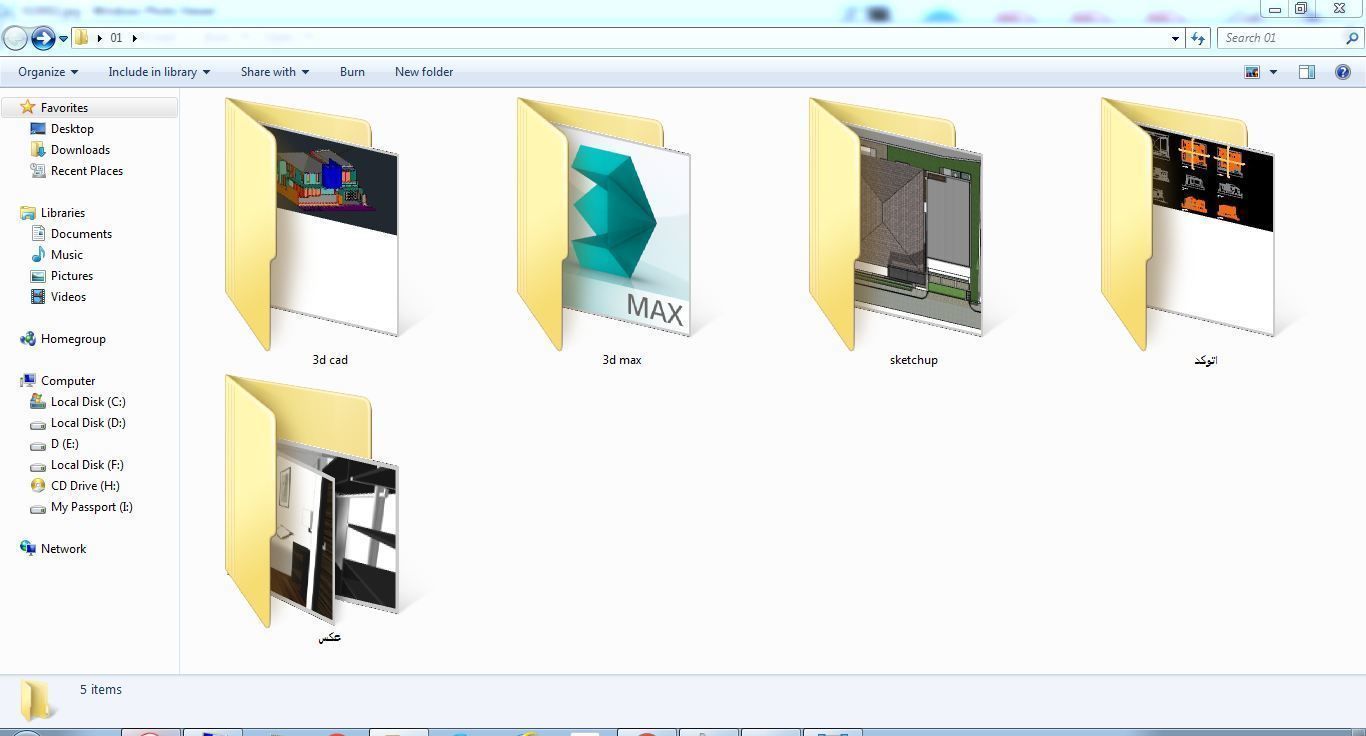Click the Pictures library icon
This screenshot has width=1366, height=736.
pyautogui.click(x=38, y=276)
